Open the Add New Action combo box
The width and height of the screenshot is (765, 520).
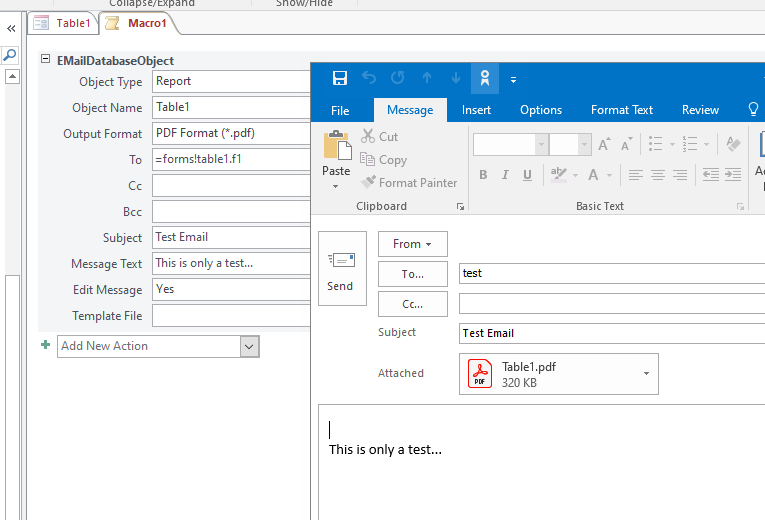158,346
